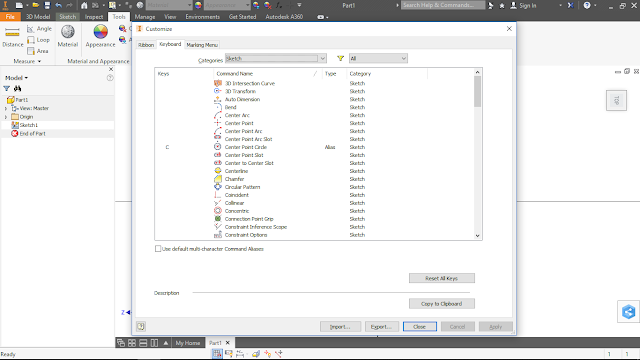The image size is (640, 360).
Task: Open the Appearance dropdown in title bar
Action: pyautogui.click(x=227, y=5)
